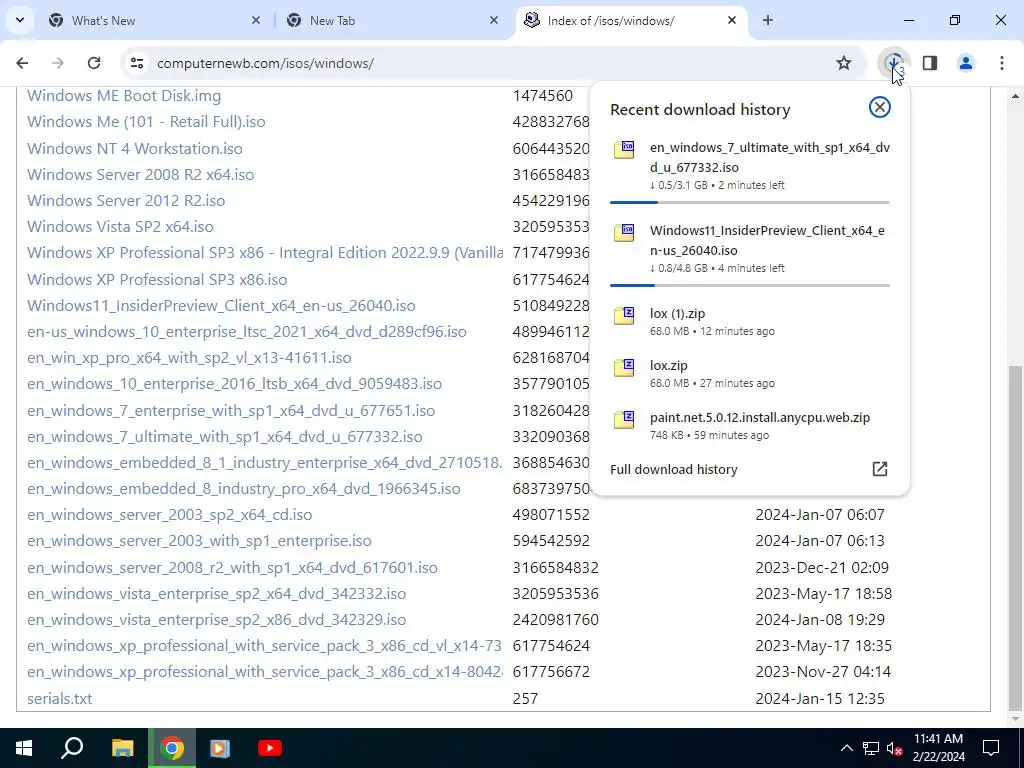The image size is (1024, 768).
Task: Open paint.net.5.0.12.install.anycpu.web.zip download
Action: click(x=760, y=417)
